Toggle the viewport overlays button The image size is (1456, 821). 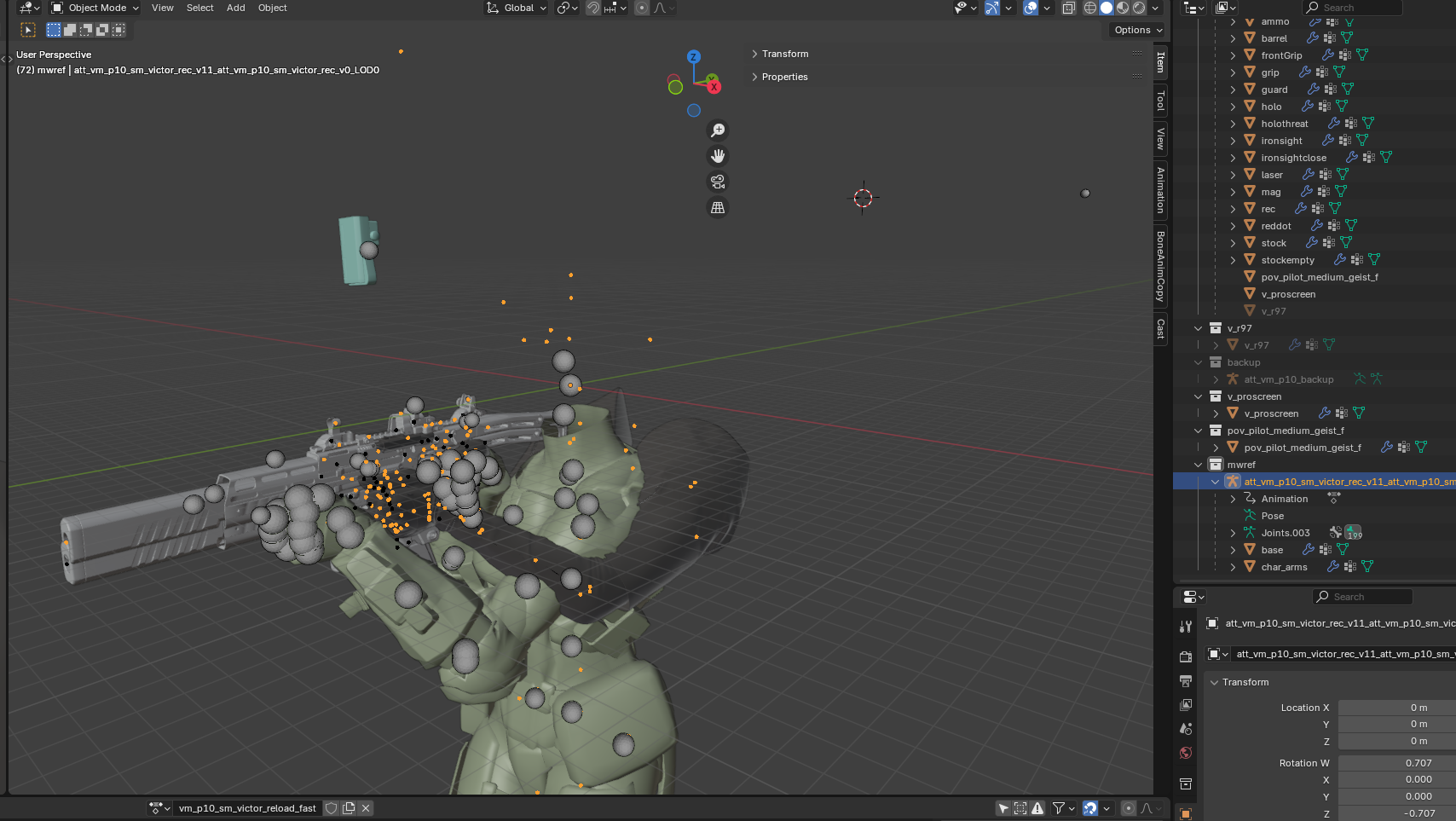pyautogui.click(x=1031, y=8)
